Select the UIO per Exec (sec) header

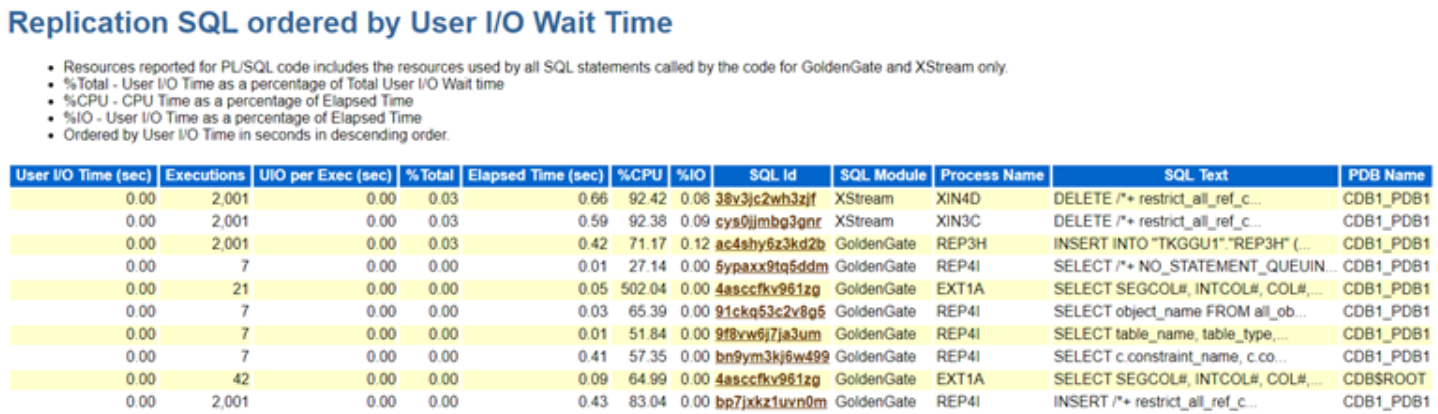click(325, 176)
